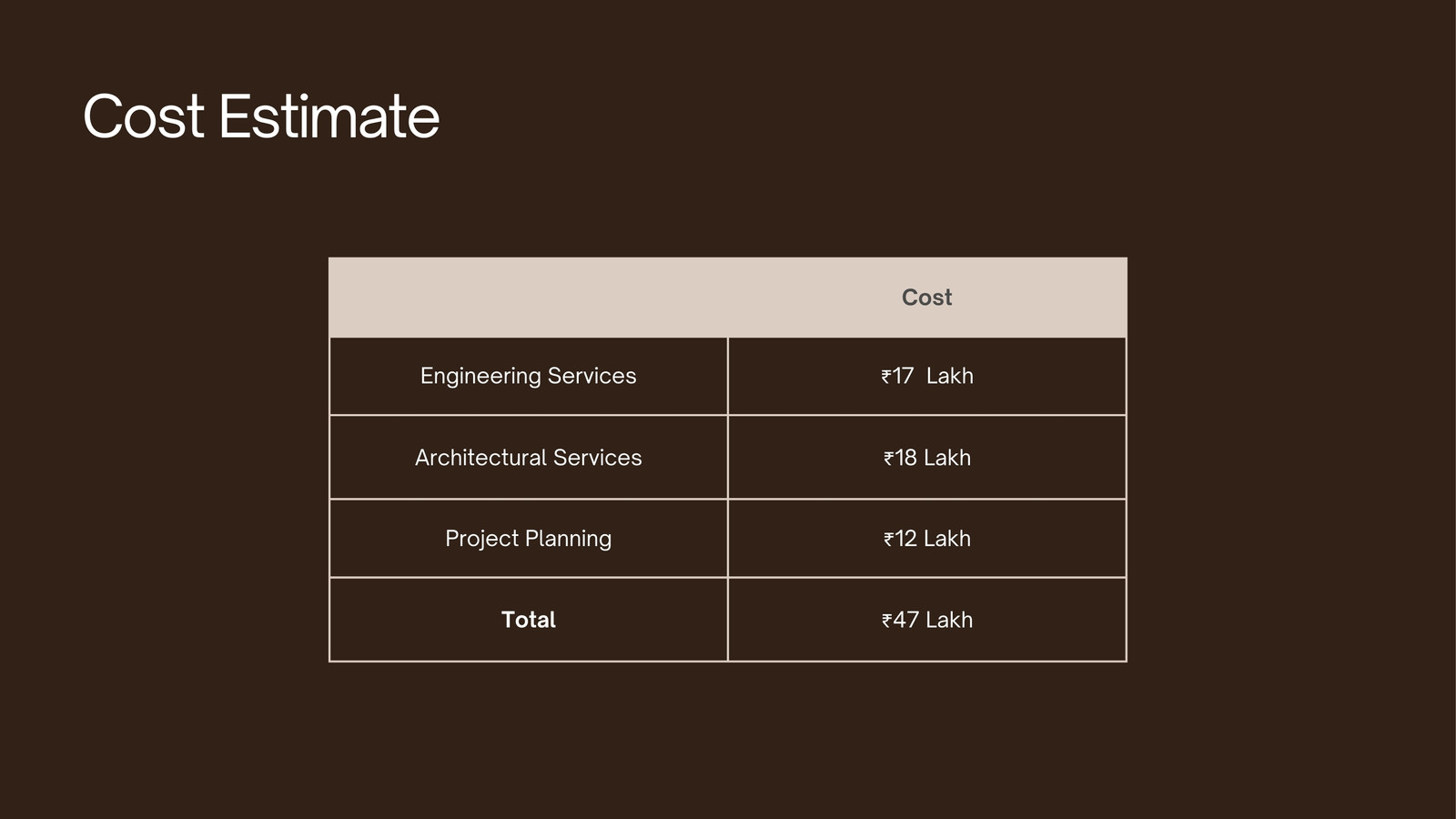
Task: Click the ₹17 Lakh cost cell
Action: tap(927, 376)
